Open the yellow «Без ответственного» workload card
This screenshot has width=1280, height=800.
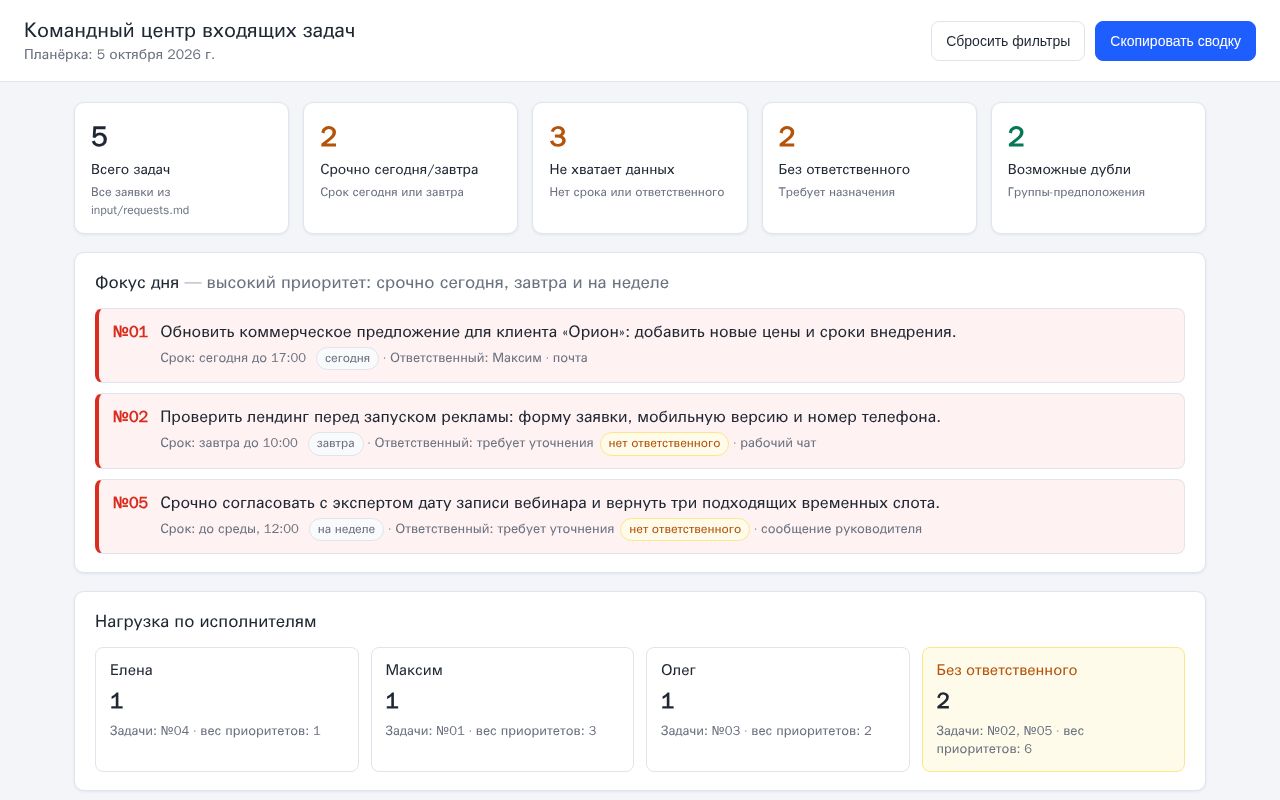click(x=1053, y=709)
